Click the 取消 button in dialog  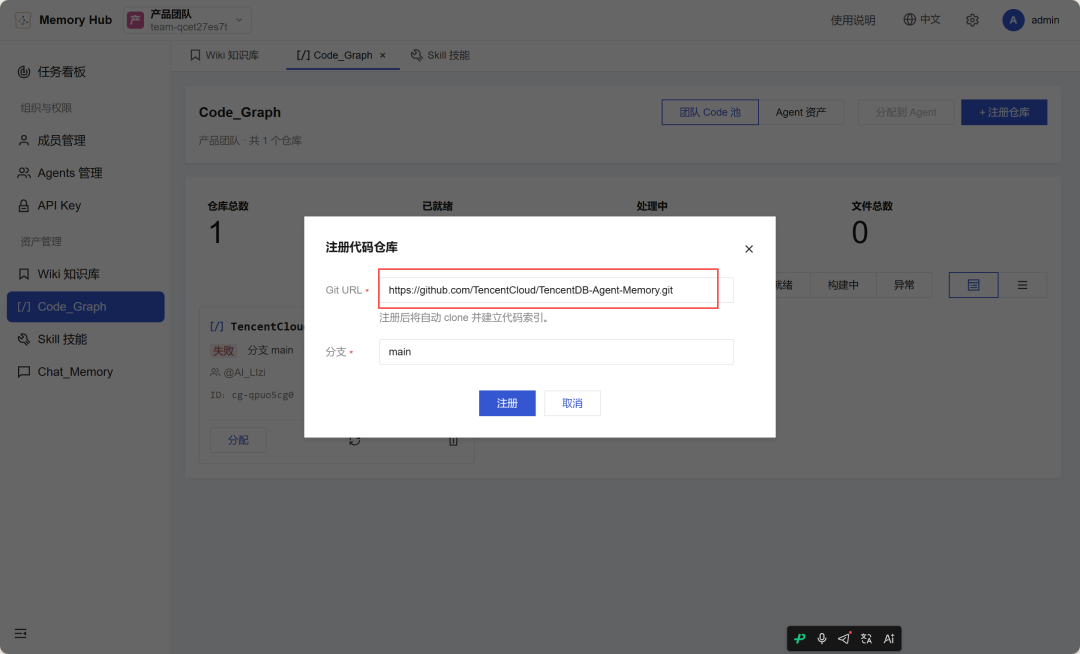[x=572, y=403]
